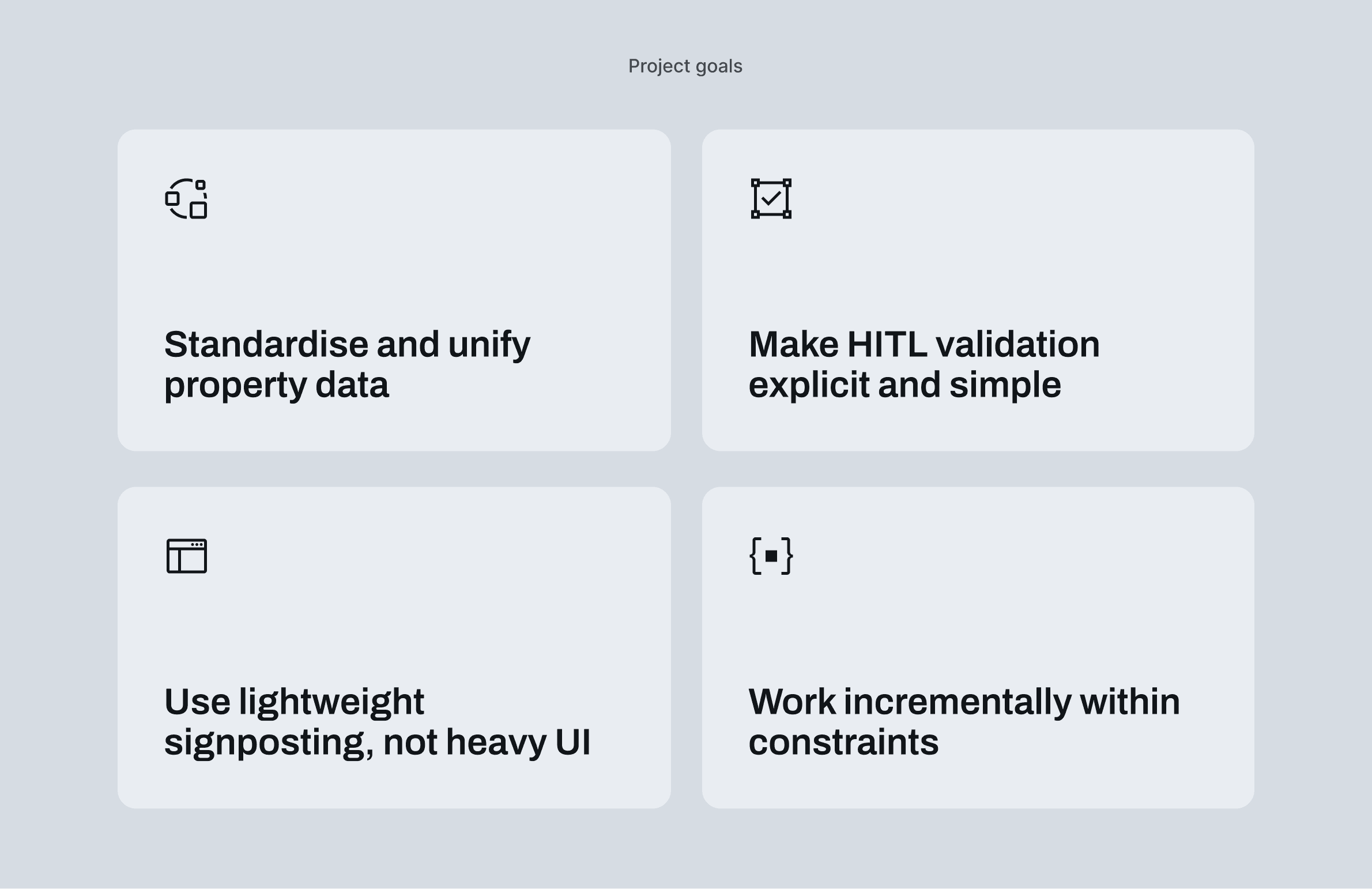Click the word 'lightweight' in the bottom-left card
The height and width of the screenshot is (889, 1372).
pos(331,702)
